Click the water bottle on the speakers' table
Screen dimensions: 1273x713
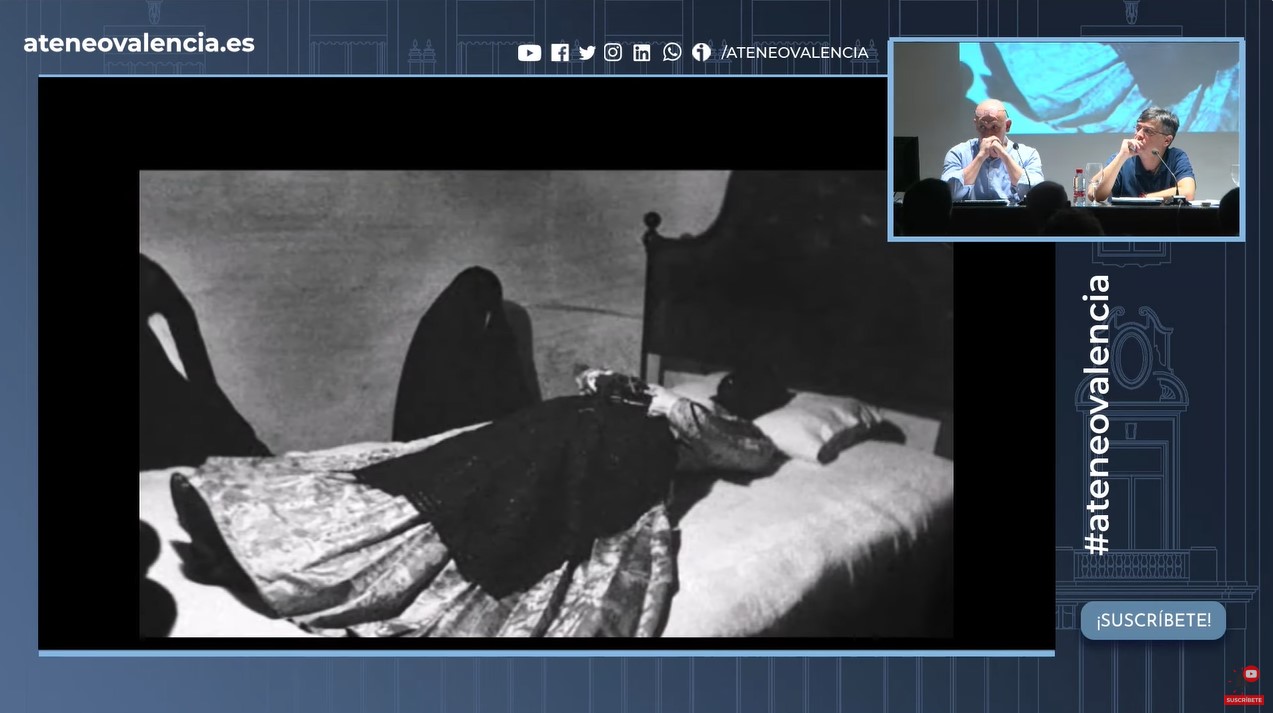[1079, 186]
